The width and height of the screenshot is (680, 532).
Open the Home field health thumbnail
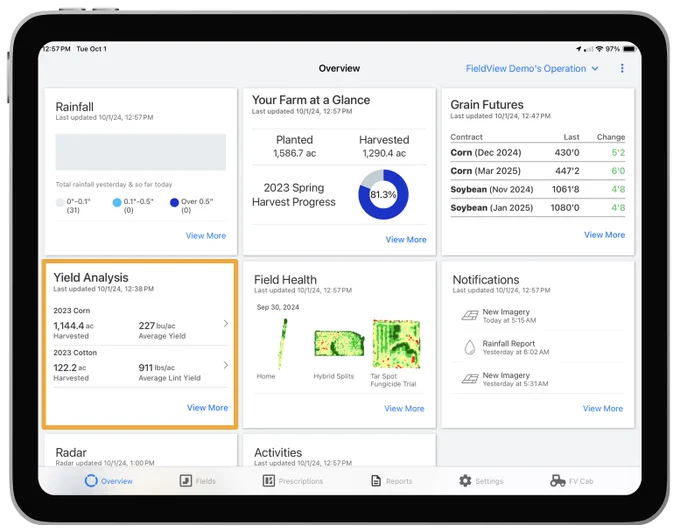[x=282, y=344]
